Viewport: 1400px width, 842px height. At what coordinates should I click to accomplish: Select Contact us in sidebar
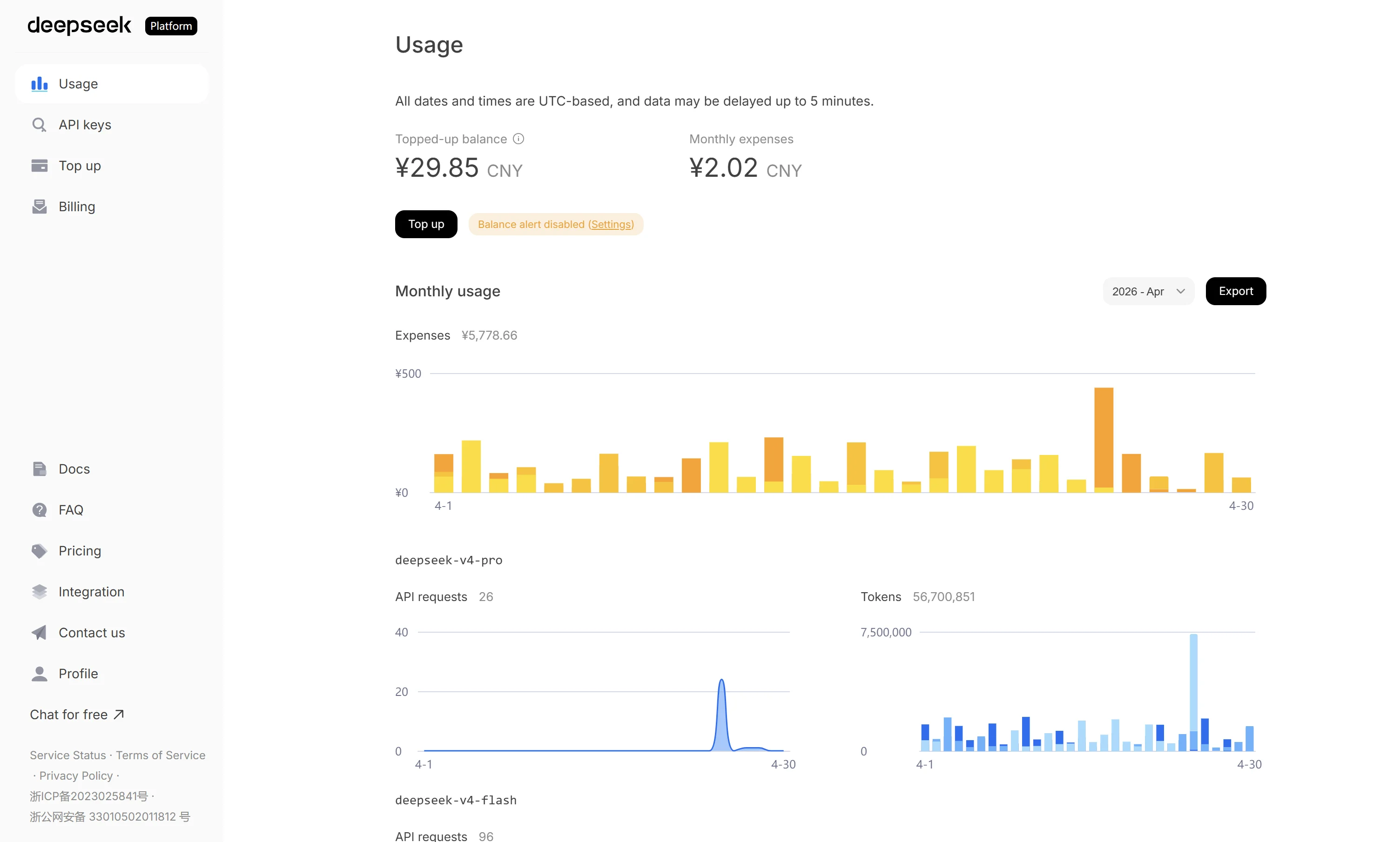click(112, 633)
